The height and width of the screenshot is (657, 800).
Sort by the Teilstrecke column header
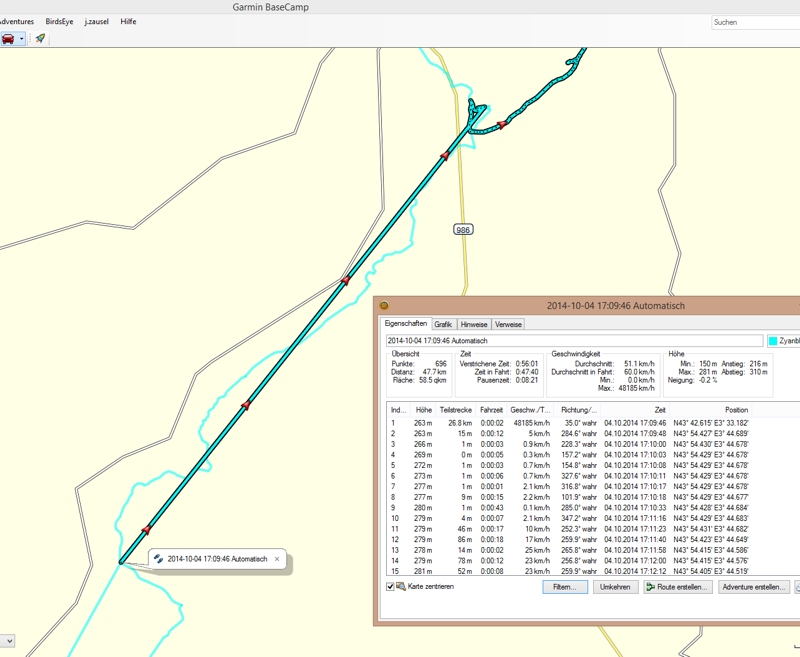click(455, 410)
